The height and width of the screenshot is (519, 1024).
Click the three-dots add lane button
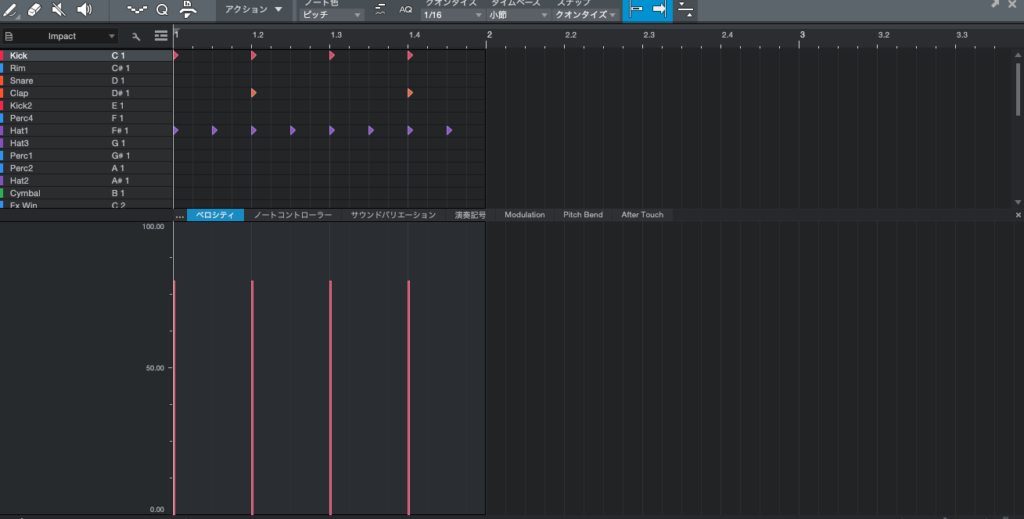click(x=180, y=215)
